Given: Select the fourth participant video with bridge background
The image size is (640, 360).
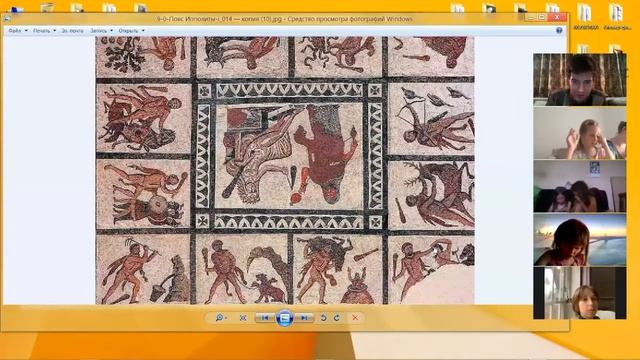Looking at the screenshot, I should (x=580, y=240).
